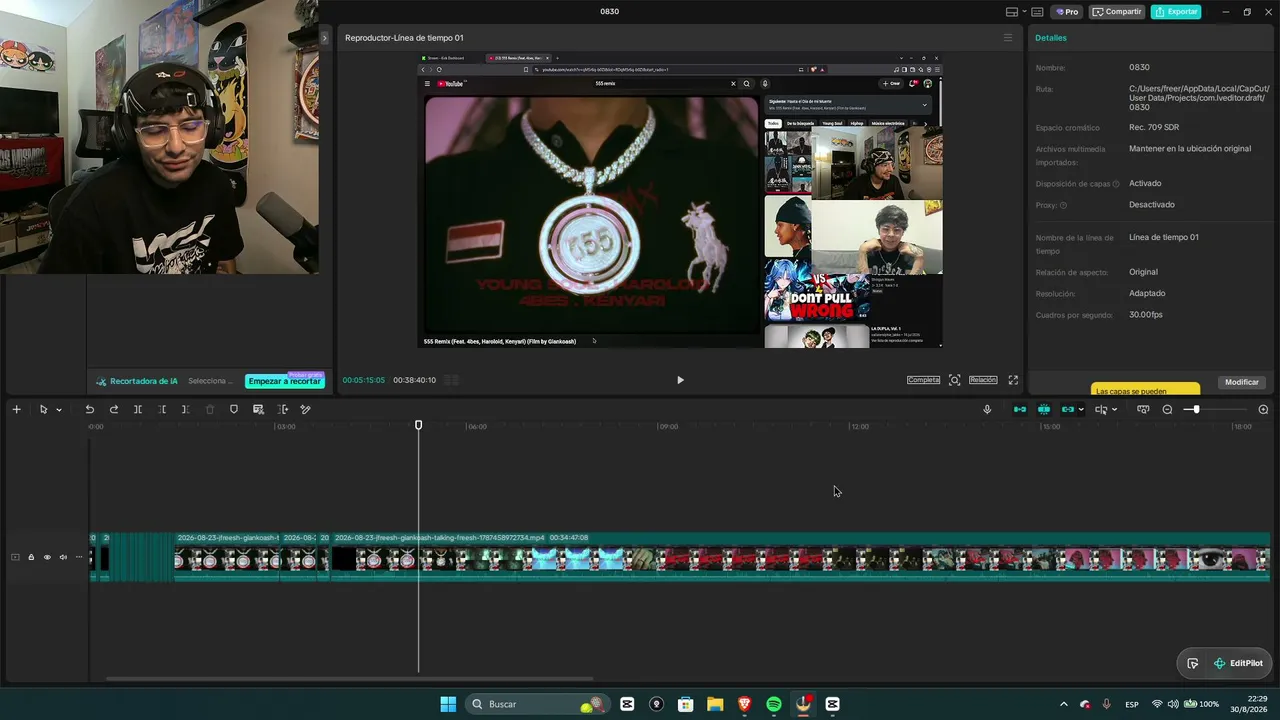Show hidden system tray icons chevron
Screen dimensions: 1280x720
[x=1063, y=704]
